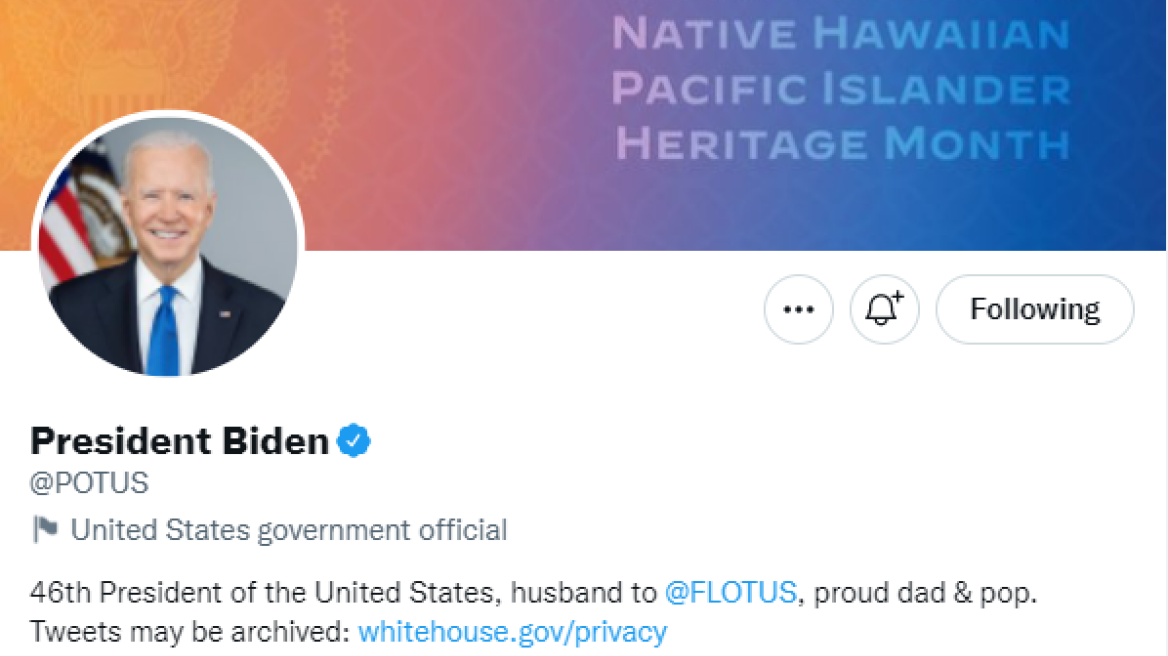Visit the whitehouse.gov/privacy link

pos(512,632)
